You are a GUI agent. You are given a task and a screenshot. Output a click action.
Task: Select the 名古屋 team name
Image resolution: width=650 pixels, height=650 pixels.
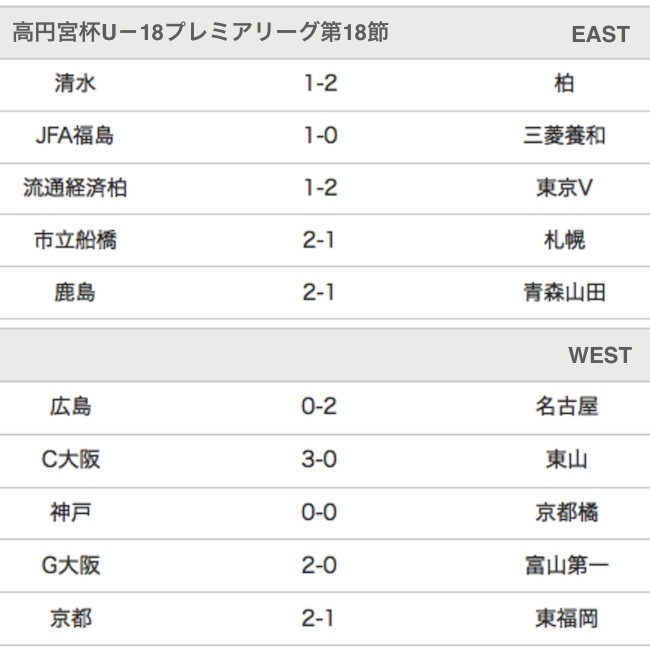click(566, 407)
